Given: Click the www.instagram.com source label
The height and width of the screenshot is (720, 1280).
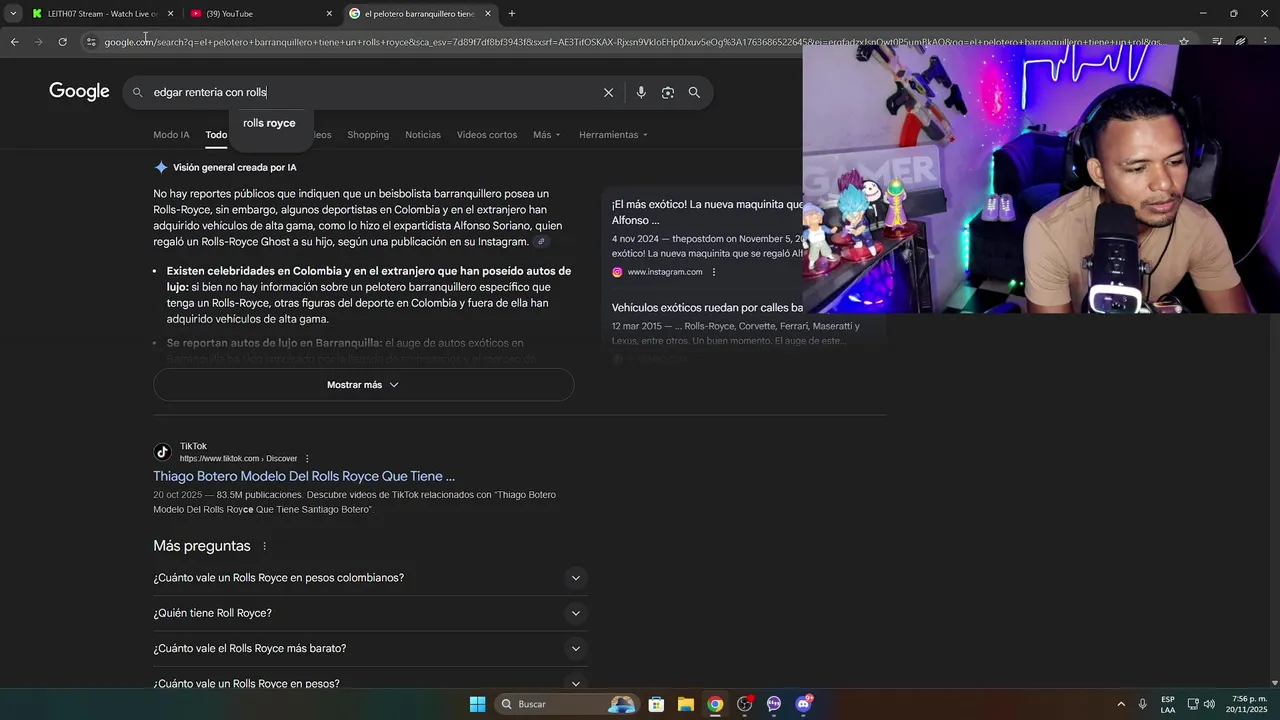Looking at the screenshot, I should point(665,272).
